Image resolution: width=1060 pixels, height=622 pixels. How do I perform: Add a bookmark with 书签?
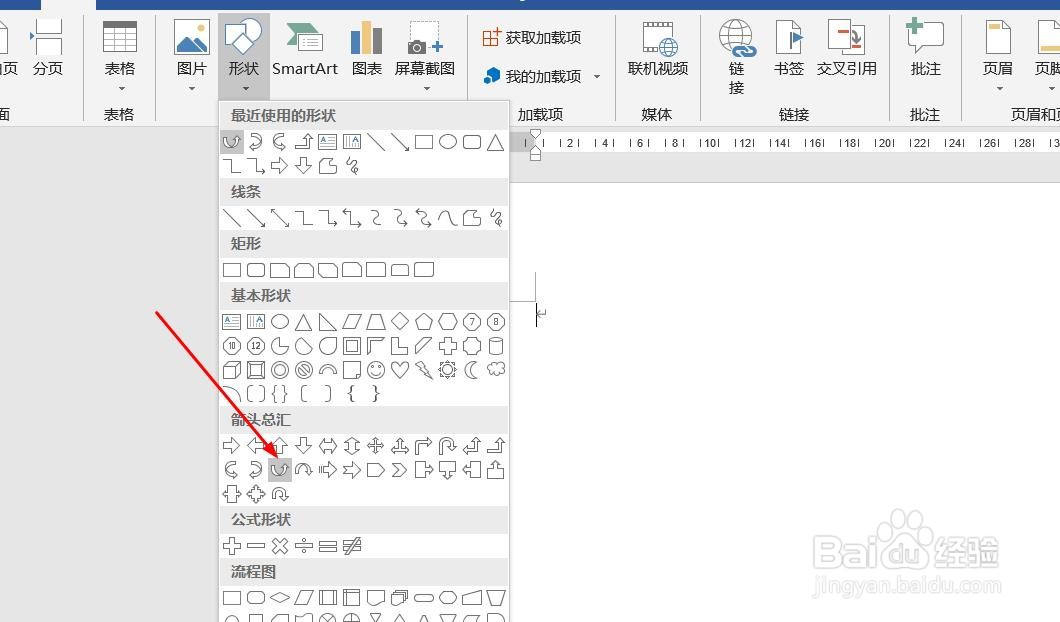tap(789, 47)
